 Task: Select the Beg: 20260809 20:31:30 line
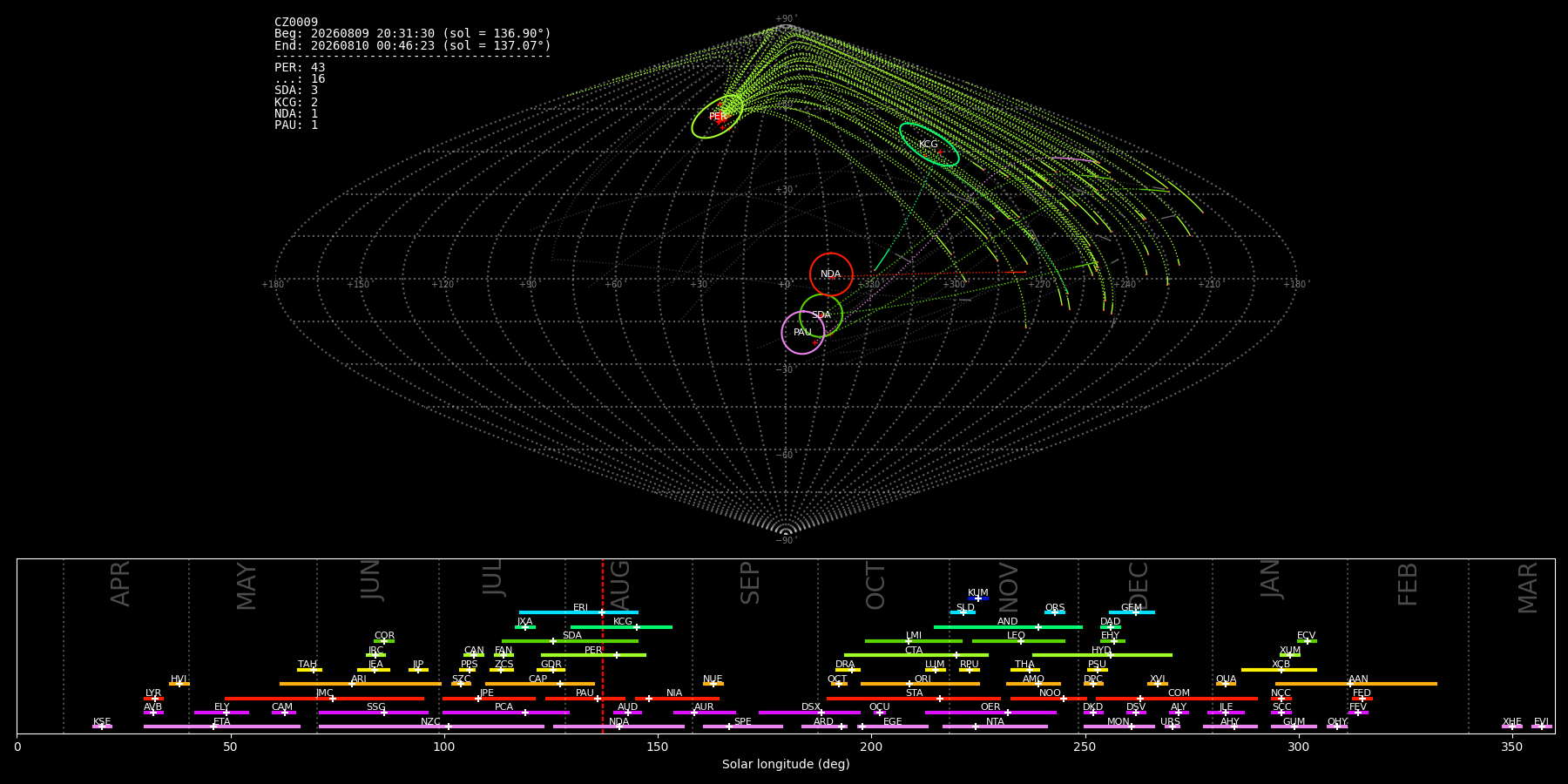pos(413,34)
